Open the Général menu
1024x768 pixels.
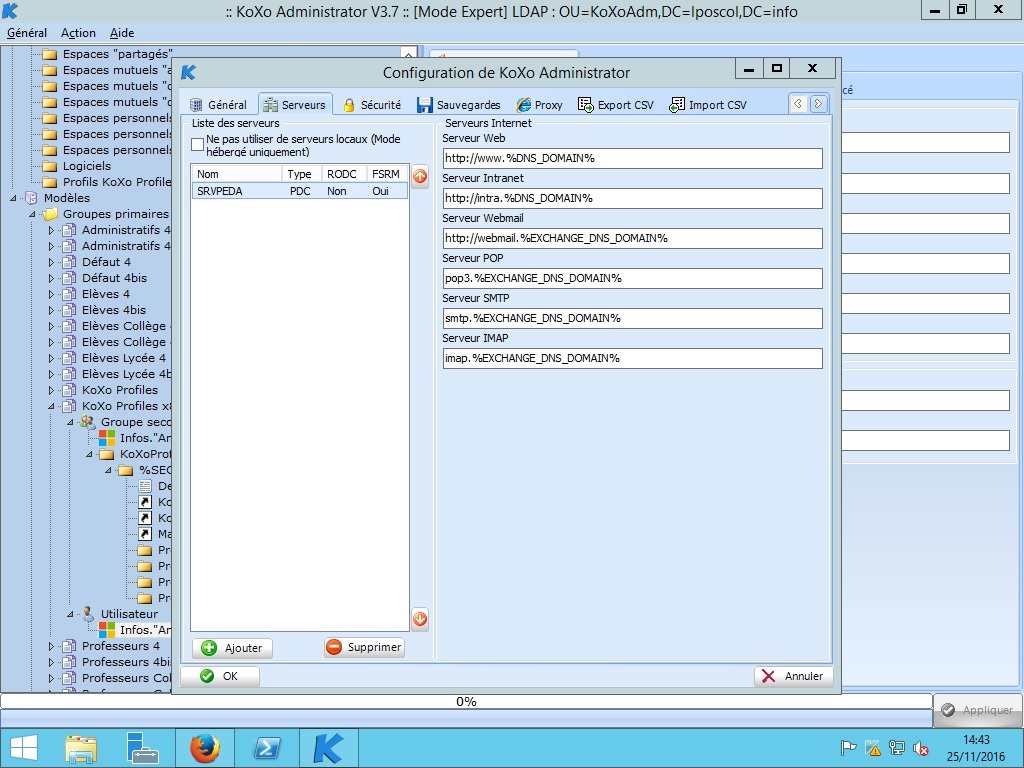point(27,33)
